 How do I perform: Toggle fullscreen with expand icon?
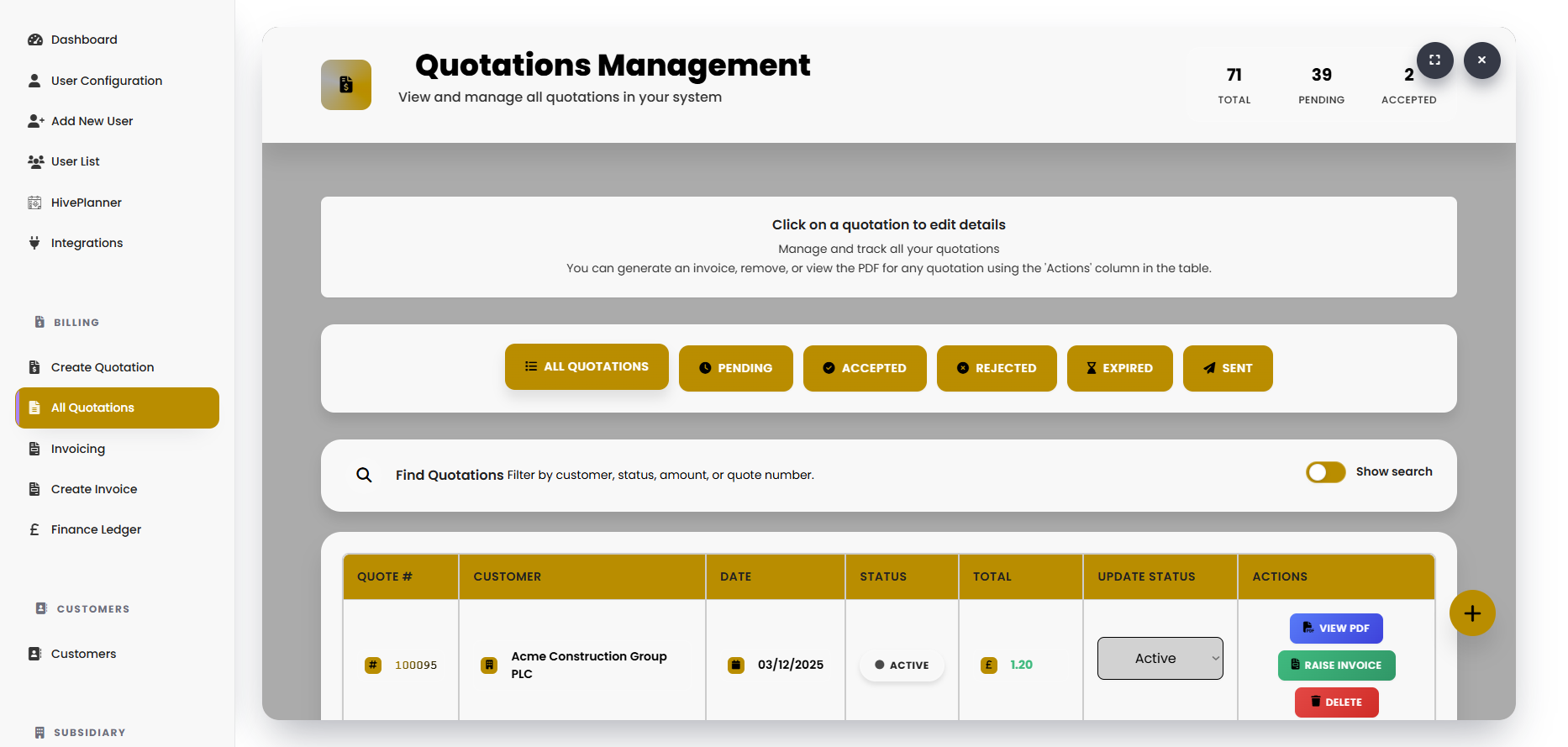click(1435, 60)
